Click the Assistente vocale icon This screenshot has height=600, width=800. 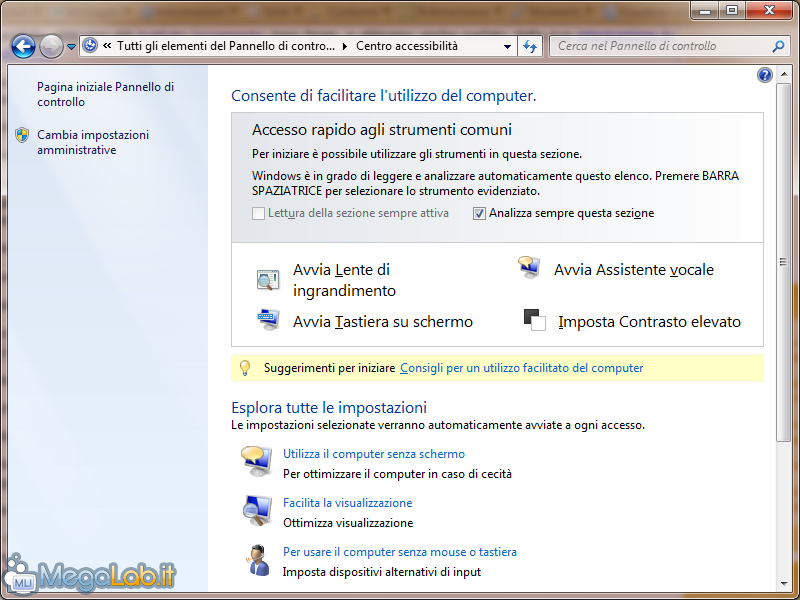pyautogui.click(x=529, y=267)
